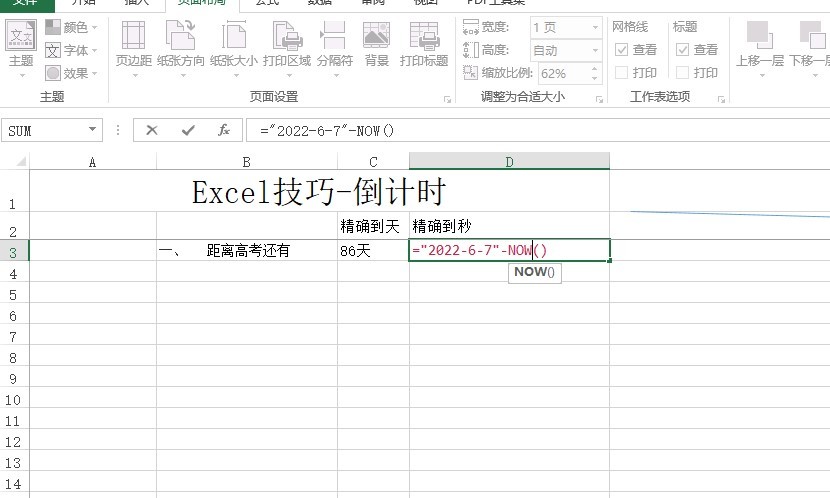Click Scale field showing 62%
This screenshot has width=830, height=498.
point(563,74)
